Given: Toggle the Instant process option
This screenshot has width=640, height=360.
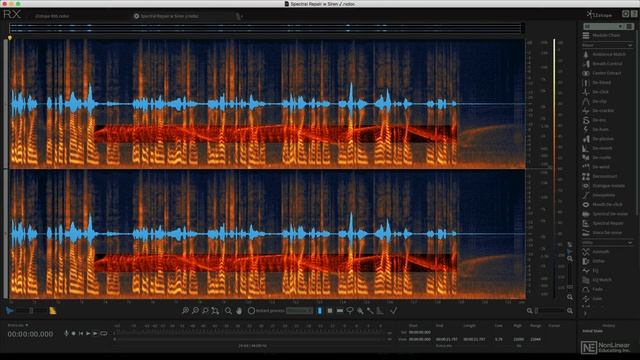Looking at the screenshot, I should coord(252,311).
